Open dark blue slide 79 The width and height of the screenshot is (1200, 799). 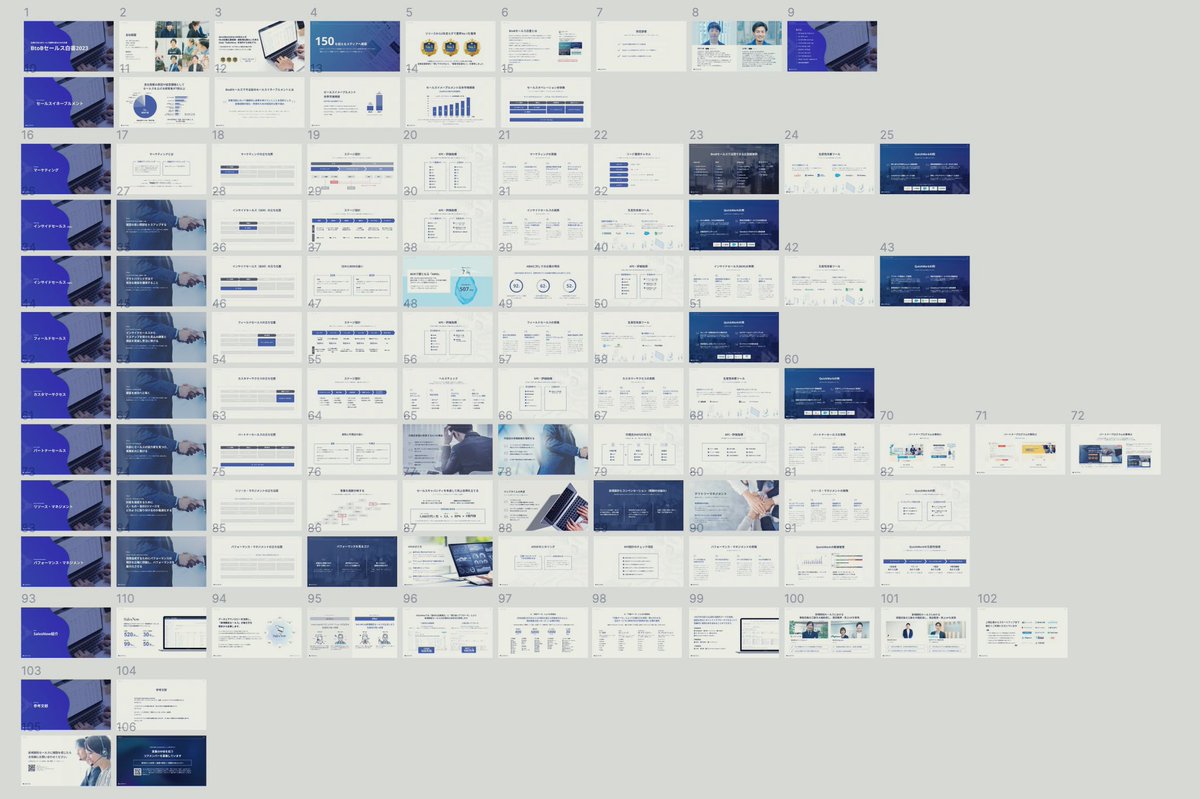coord(640,505)
